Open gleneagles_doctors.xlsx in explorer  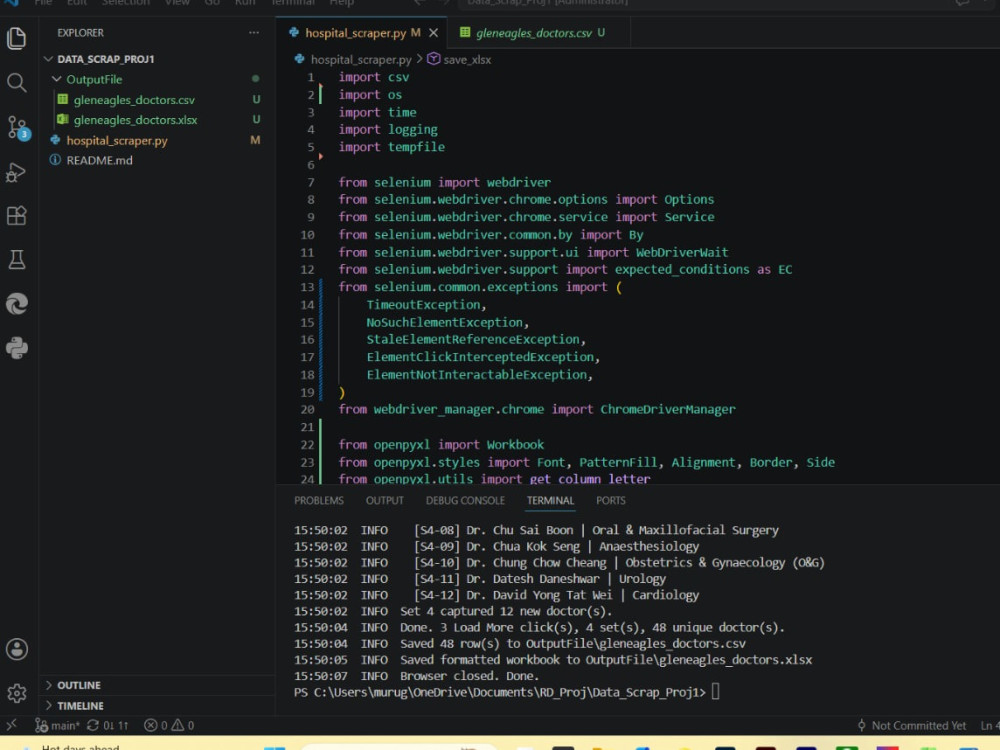(135, 120)
